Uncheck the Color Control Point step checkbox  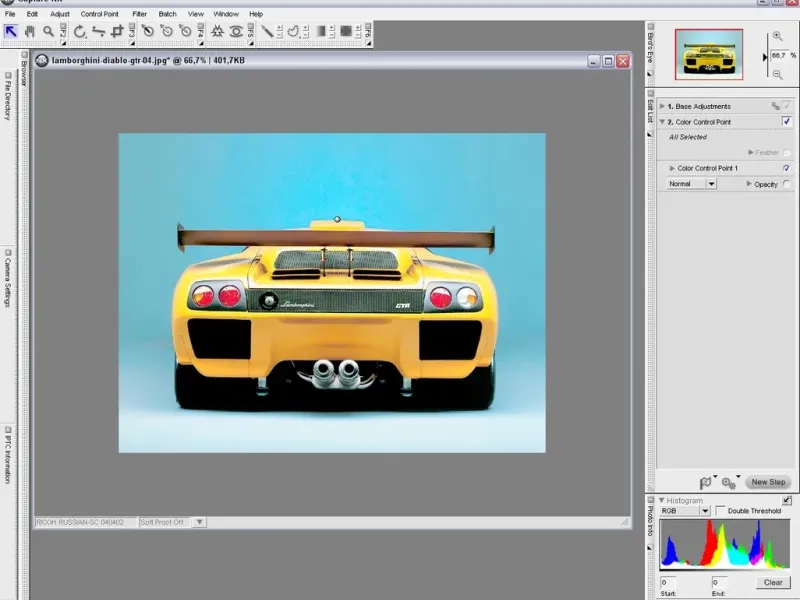pyautogui.click(x=787, y=121)
